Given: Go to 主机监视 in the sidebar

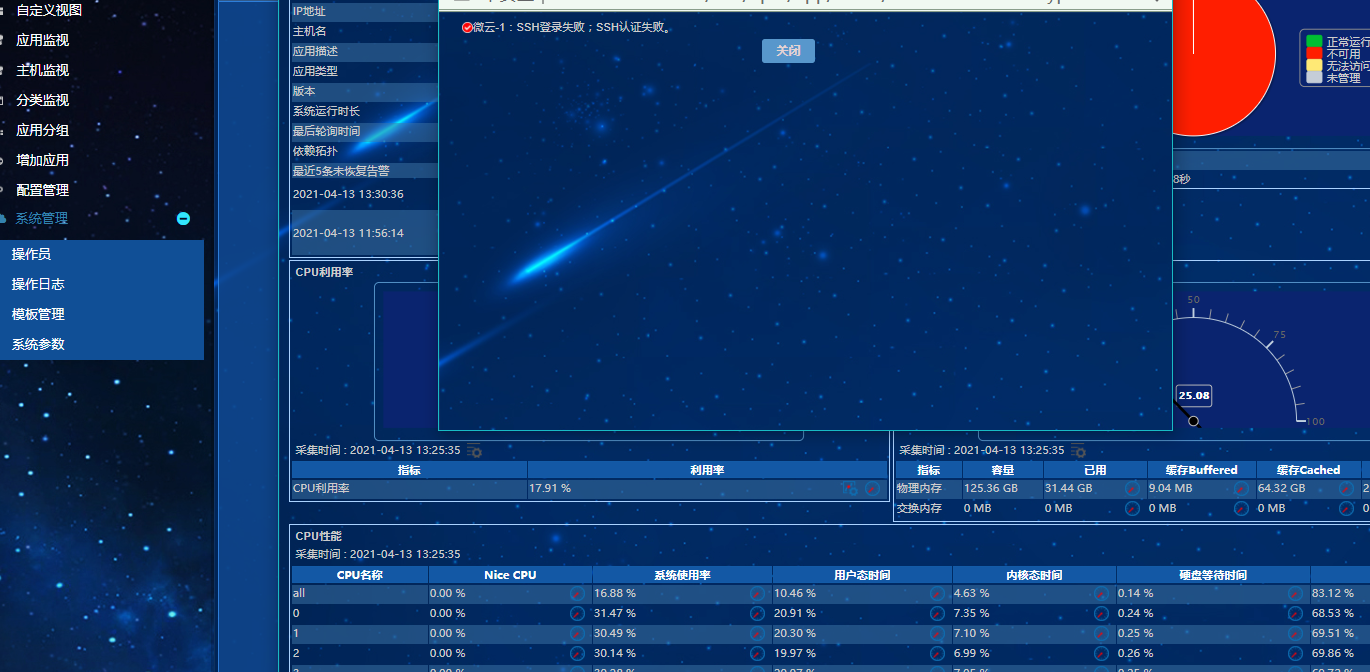Looking at the screenshot, I should click(x=43, y=70).
